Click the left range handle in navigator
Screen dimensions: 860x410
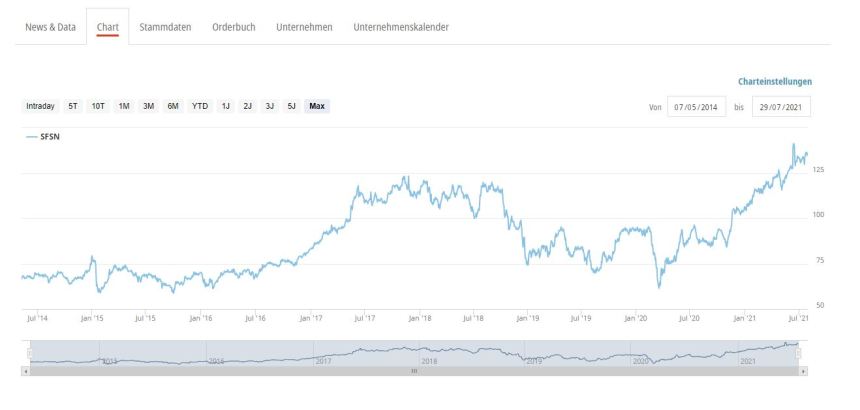pyautogui.click(x=29, y=353)
